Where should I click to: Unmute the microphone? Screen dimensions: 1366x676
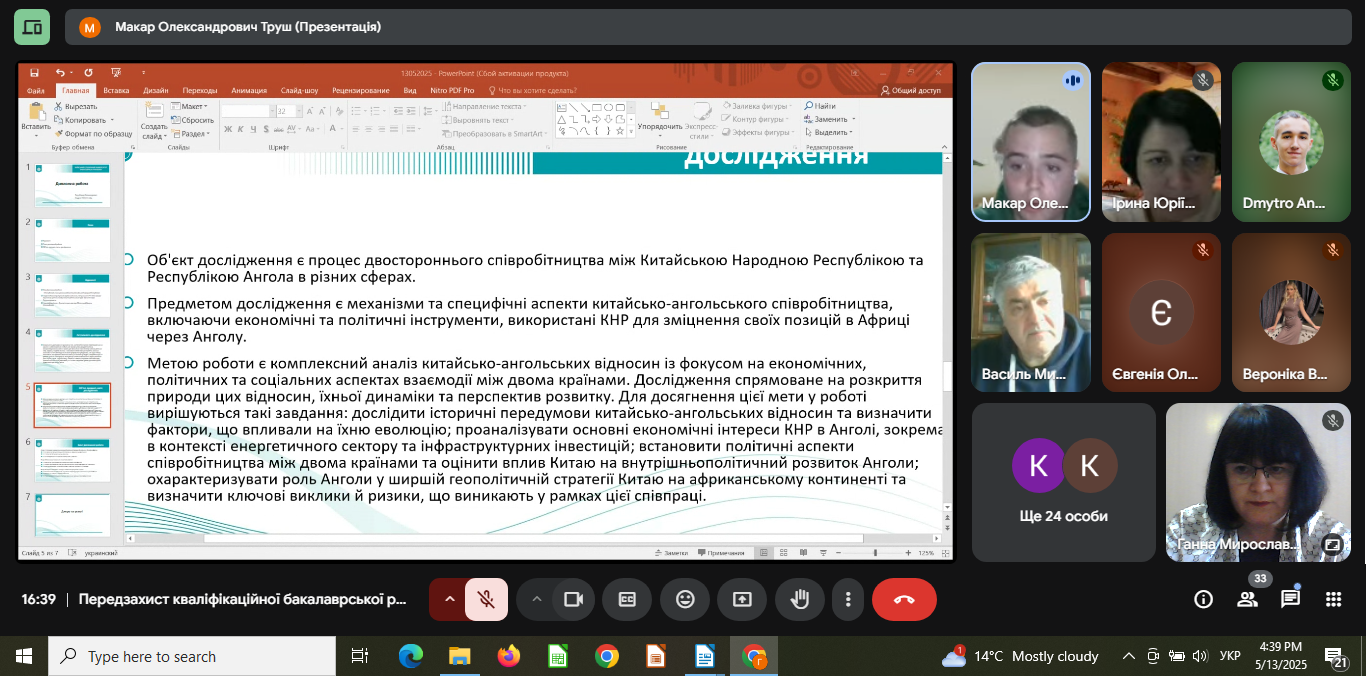point(486,599)
